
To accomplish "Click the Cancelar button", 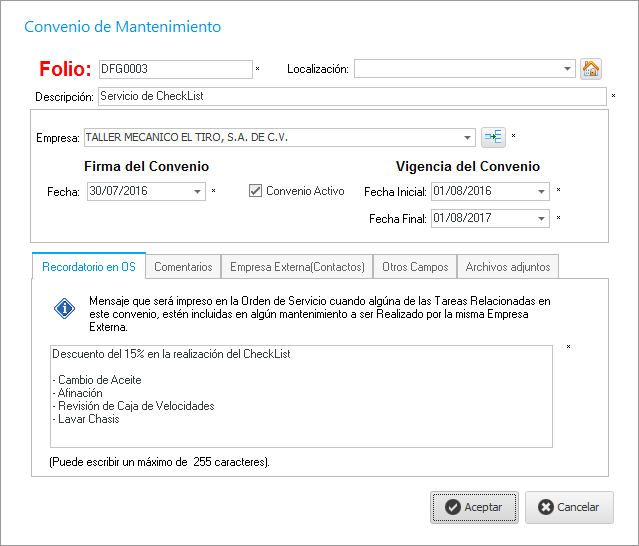I will coord(569,507).
